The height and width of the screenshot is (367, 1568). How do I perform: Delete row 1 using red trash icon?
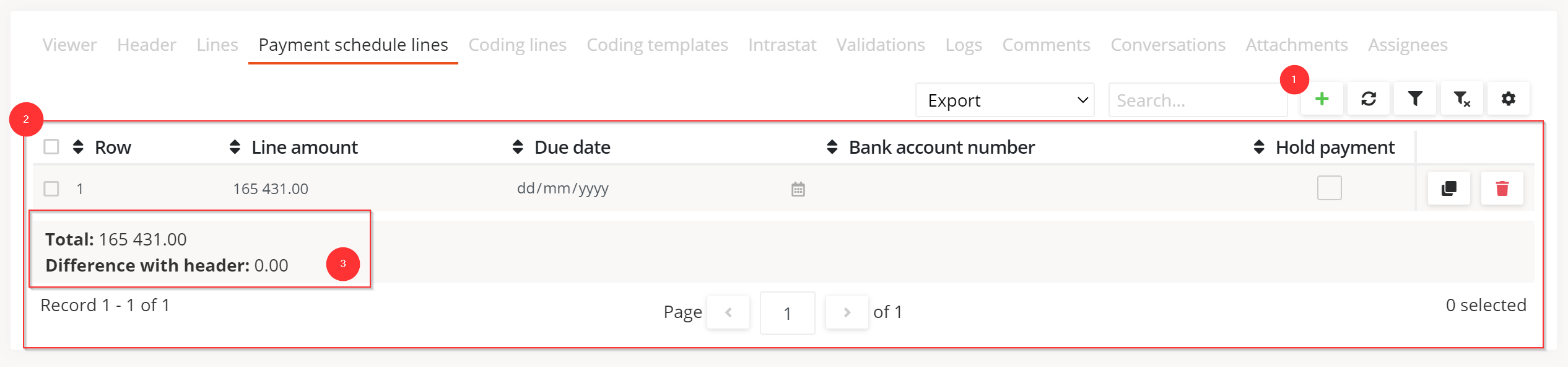tap(1502, 188)
